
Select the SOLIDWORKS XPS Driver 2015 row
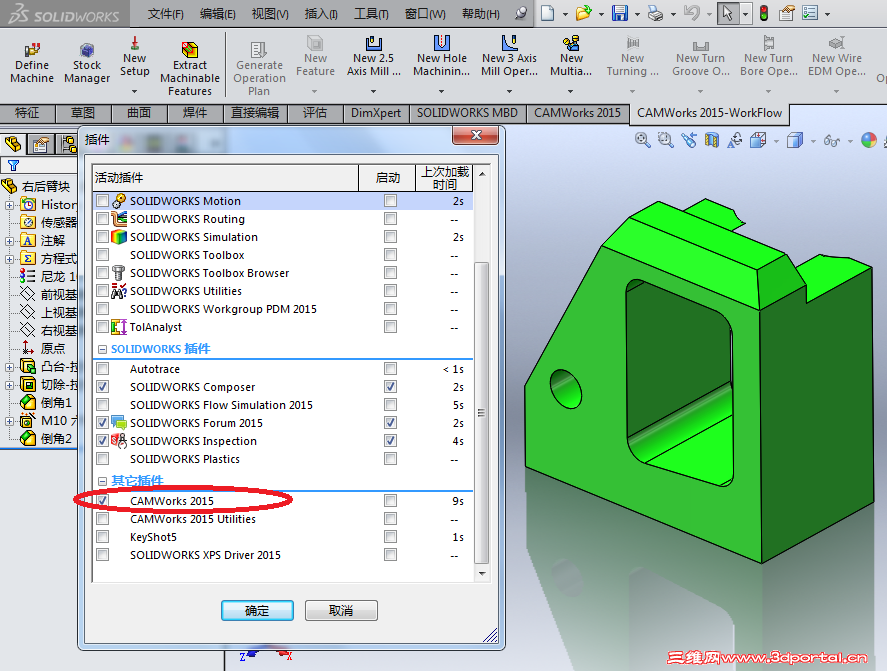pyautogui.click(x=283, y=554)
